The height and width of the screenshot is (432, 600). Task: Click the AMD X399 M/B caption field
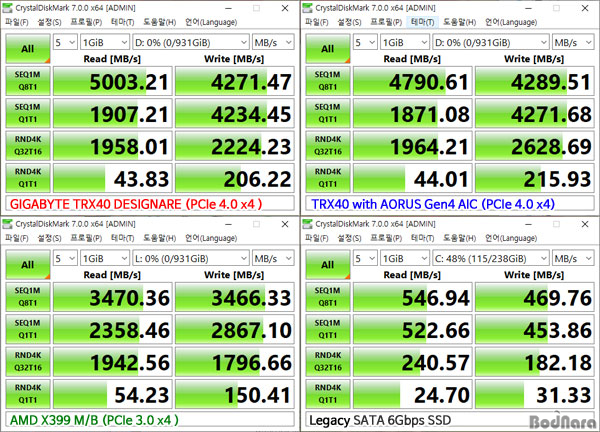coord(150,420)
